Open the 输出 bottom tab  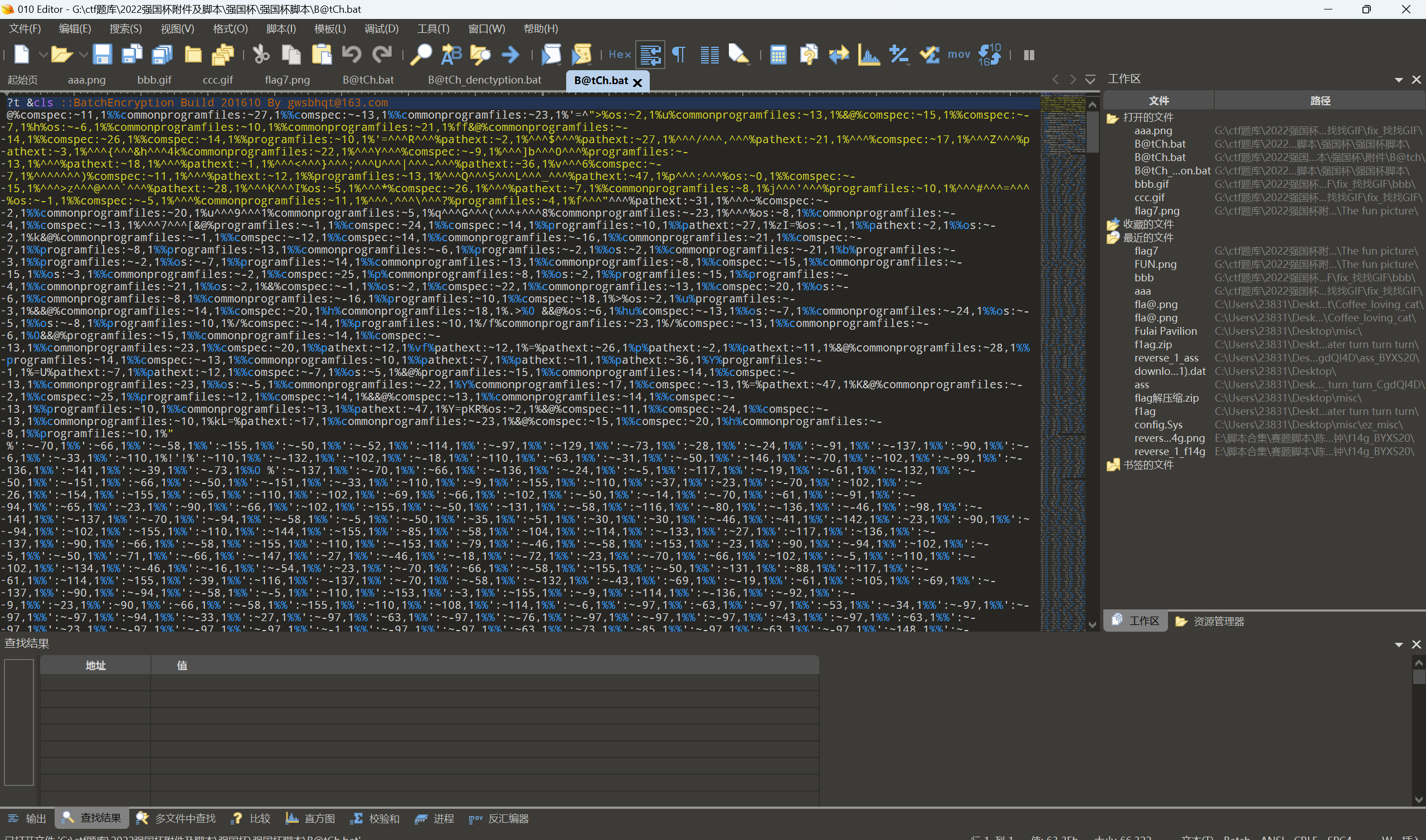[x=27, y=818]
